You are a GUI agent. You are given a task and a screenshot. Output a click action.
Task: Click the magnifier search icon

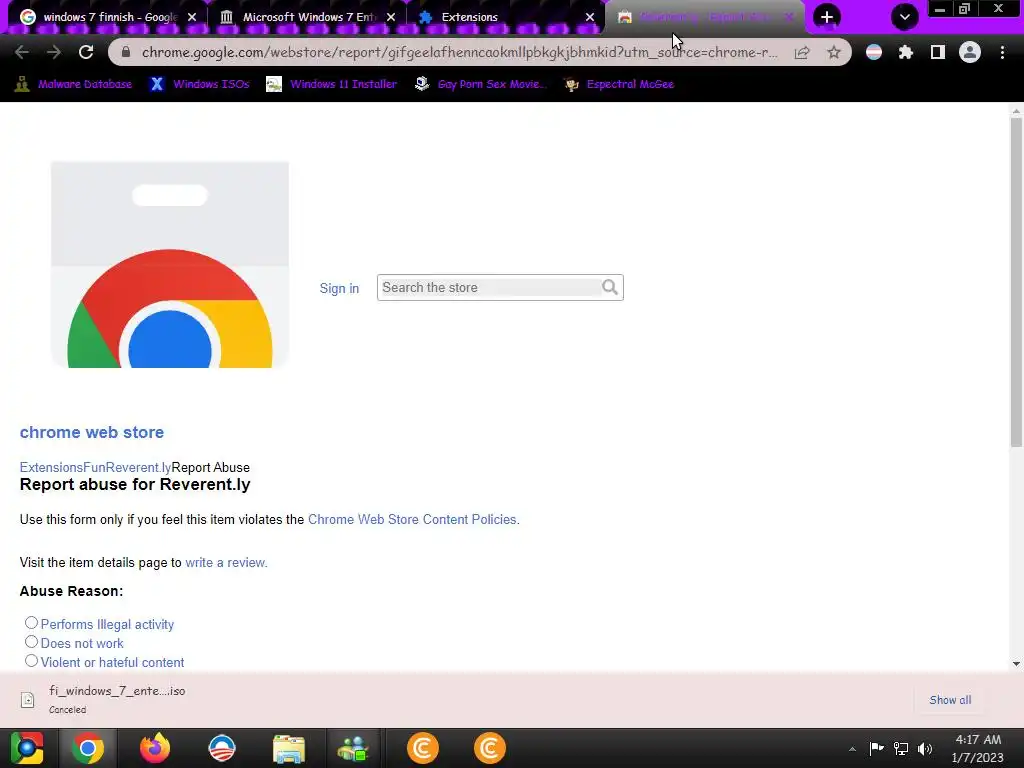tap(610, 287)
